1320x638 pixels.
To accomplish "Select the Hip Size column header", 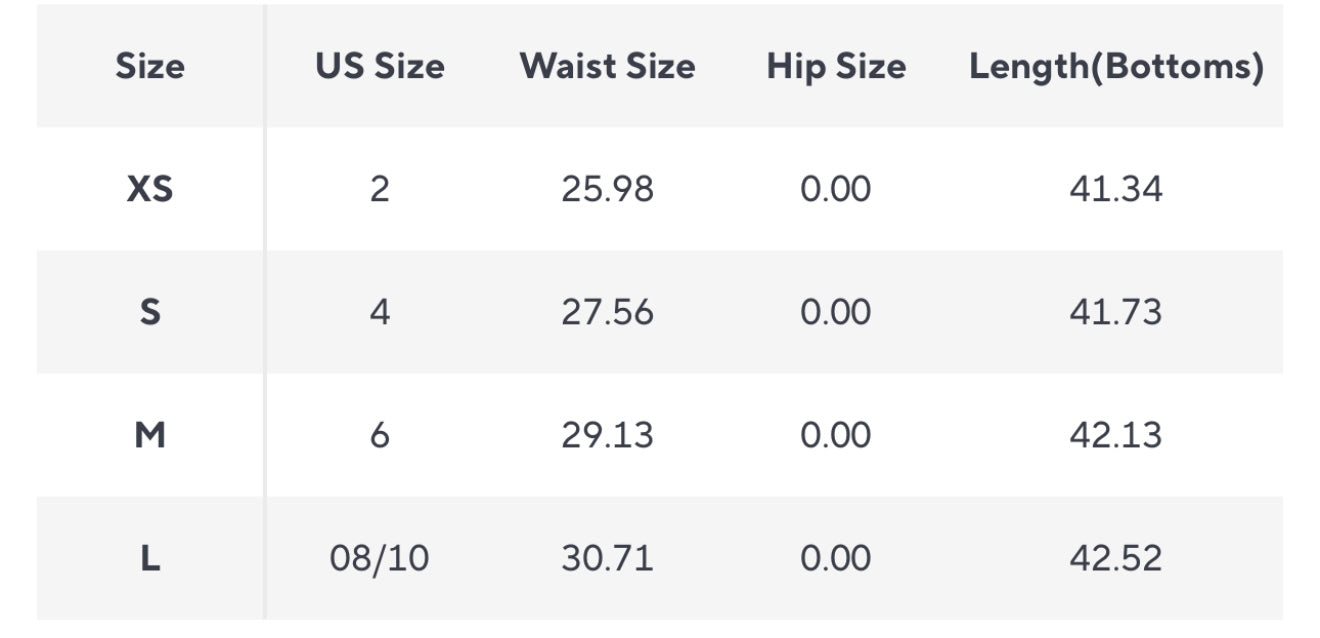I will point(836,67).
